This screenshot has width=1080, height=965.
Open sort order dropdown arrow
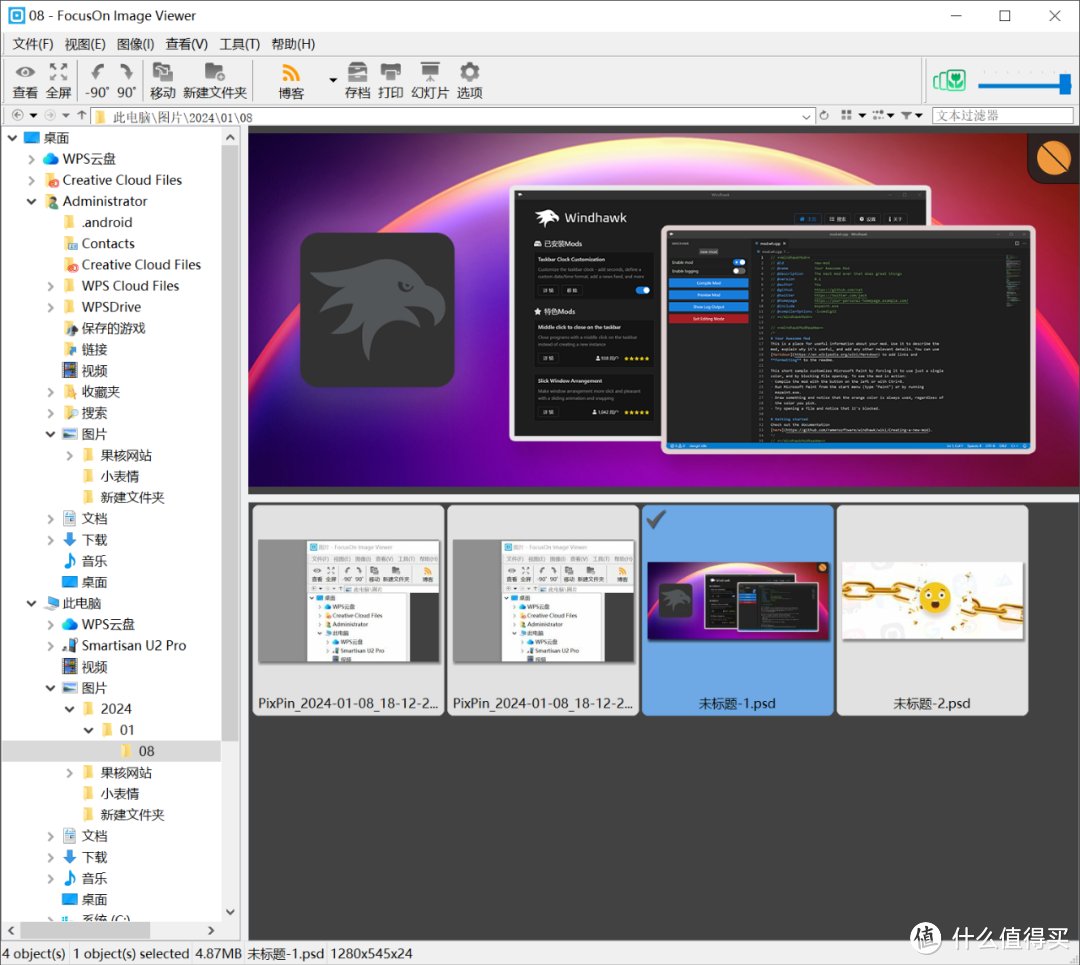pos(891,116)
